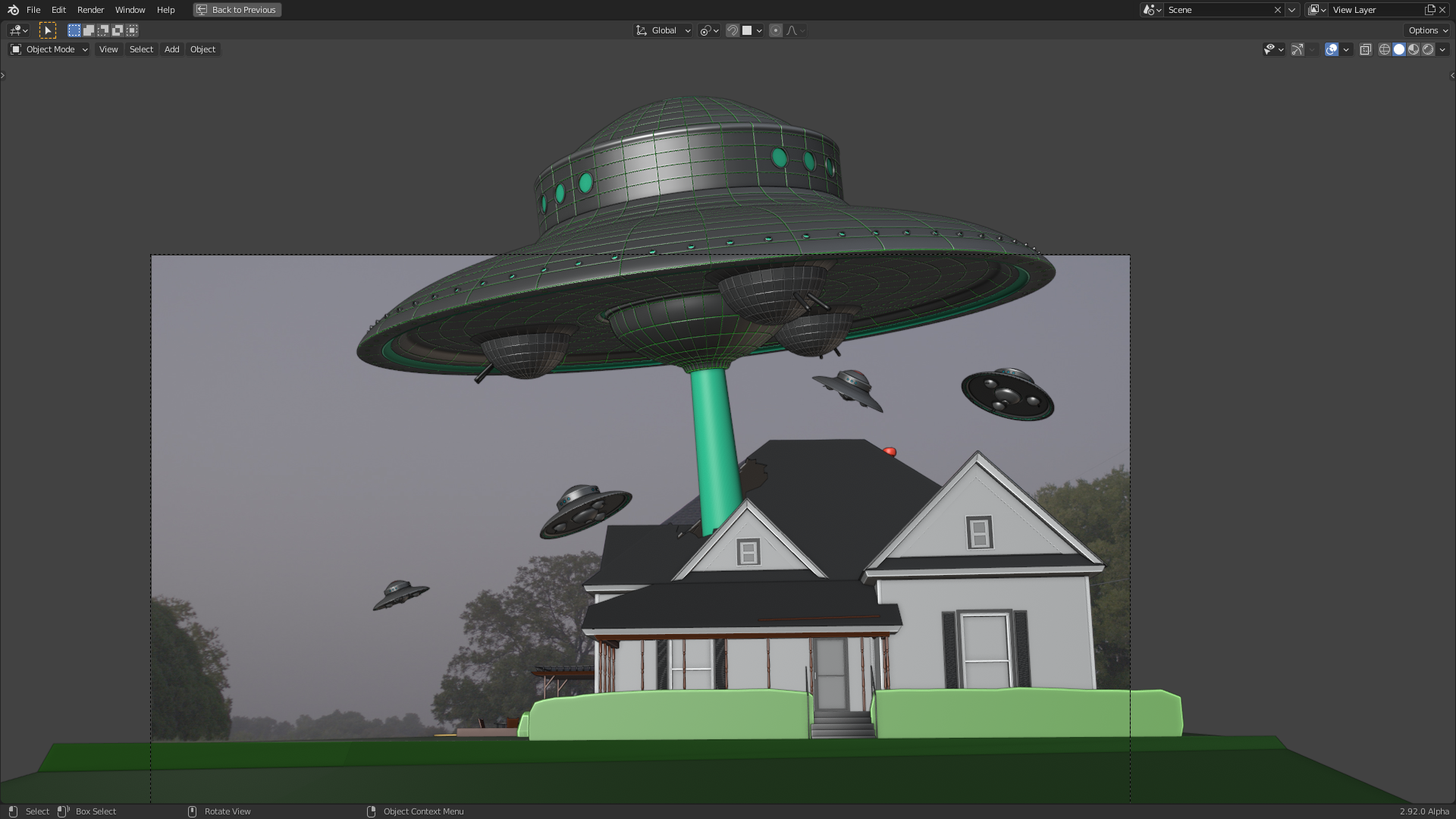
Task: Add new View Layer icon
Action: (1429, 10)
